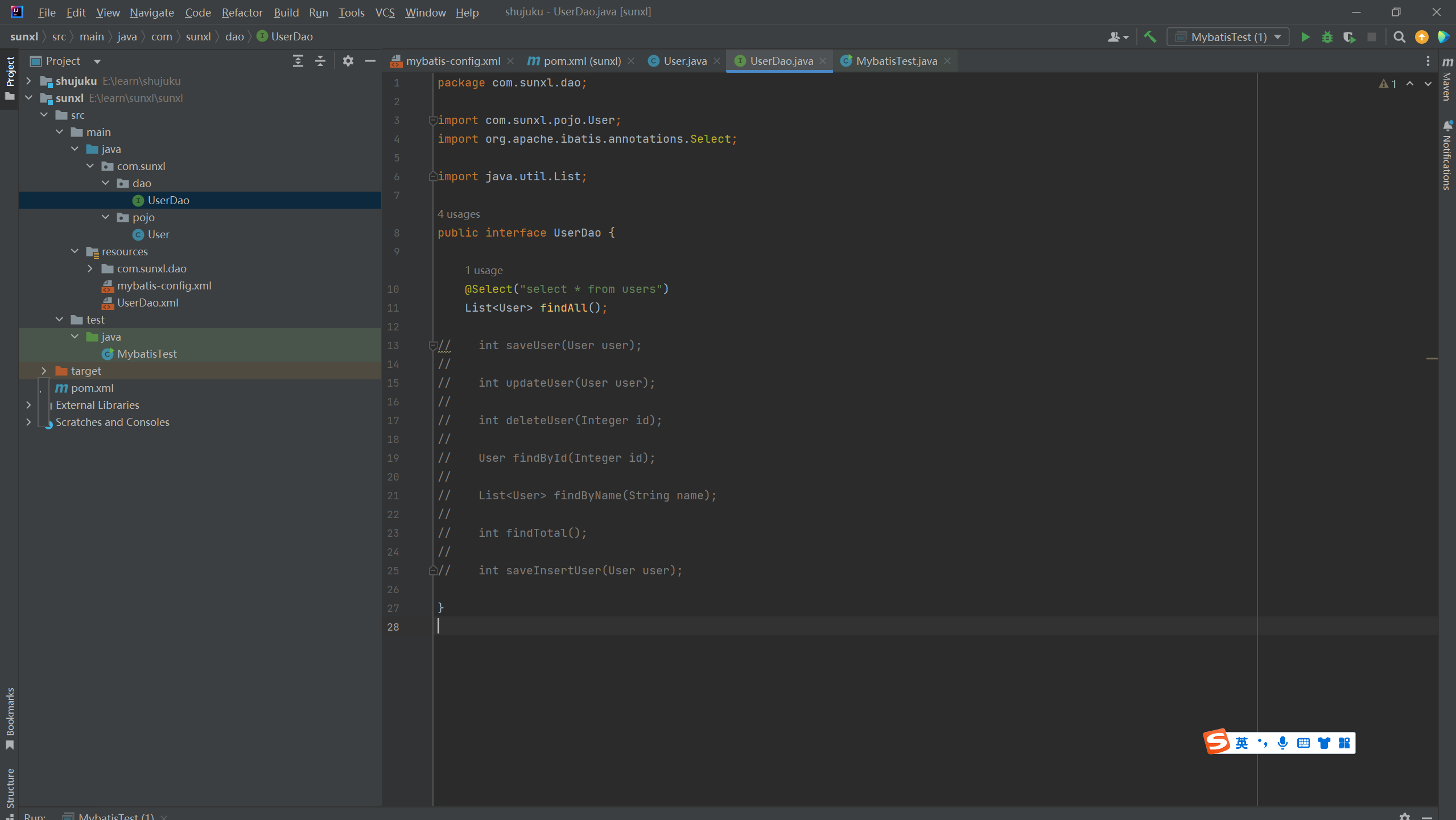This screenshot has height=820, width=1456.
Task: Open Project panel settings gear
Action: pos(348,61)
